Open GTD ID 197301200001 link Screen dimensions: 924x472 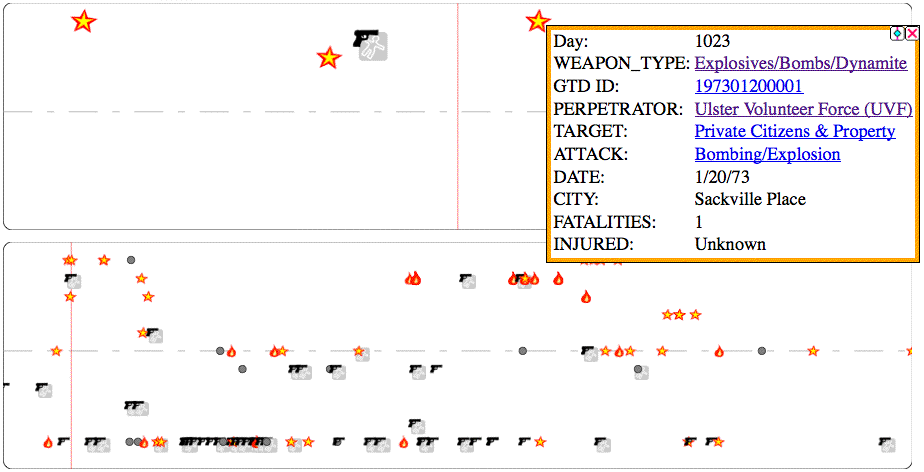coord(748,86)
